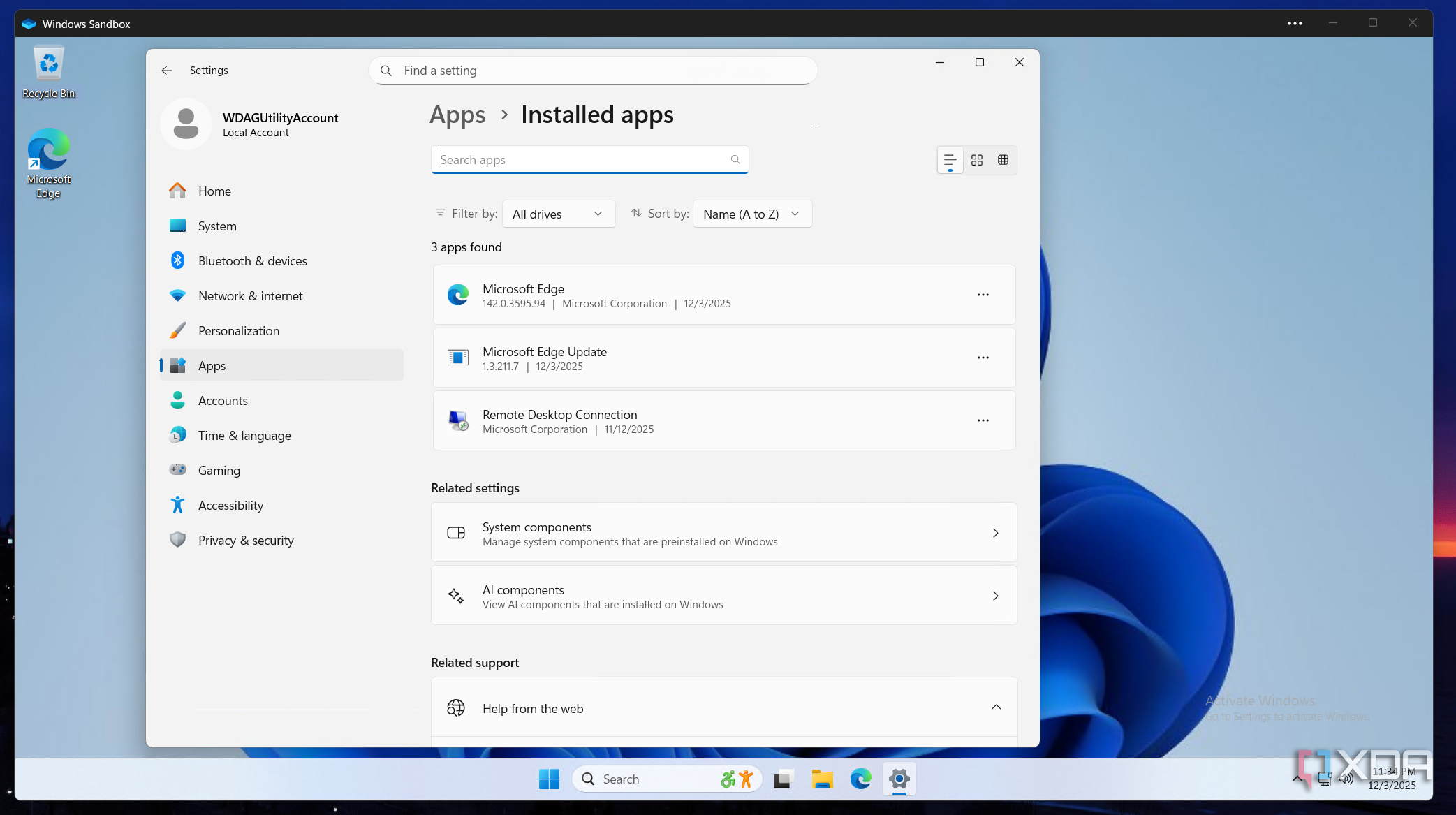Open the Sort by Name dropdown

(x=751, y=214)
